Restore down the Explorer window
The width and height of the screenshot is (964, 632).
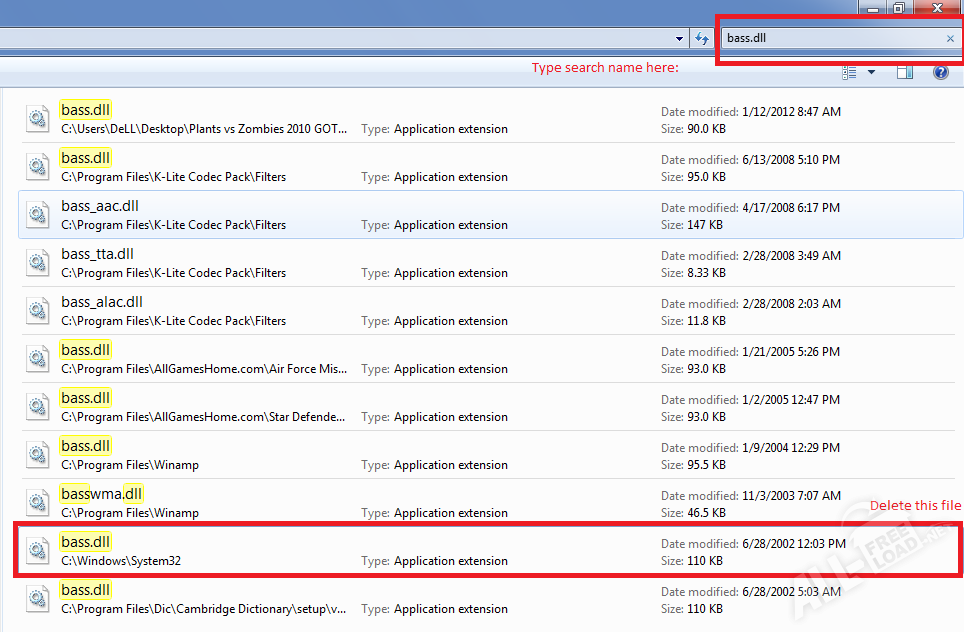click(899, 8)
